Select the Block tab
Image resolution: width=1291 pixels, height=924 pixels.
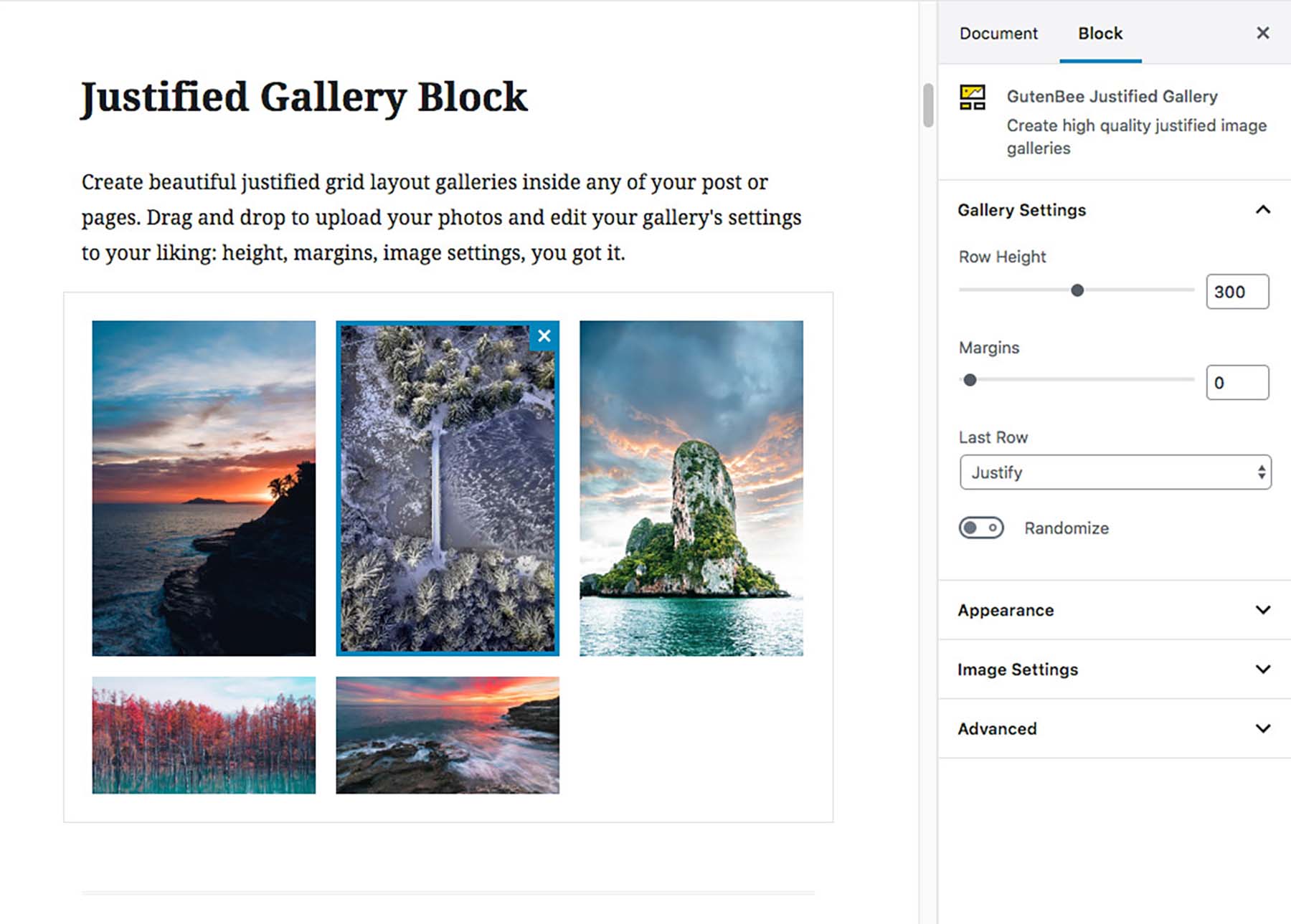1099,33
